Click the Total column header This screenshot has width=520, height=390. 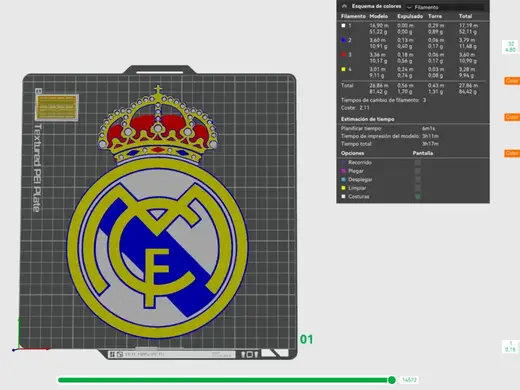click(465, 16)
